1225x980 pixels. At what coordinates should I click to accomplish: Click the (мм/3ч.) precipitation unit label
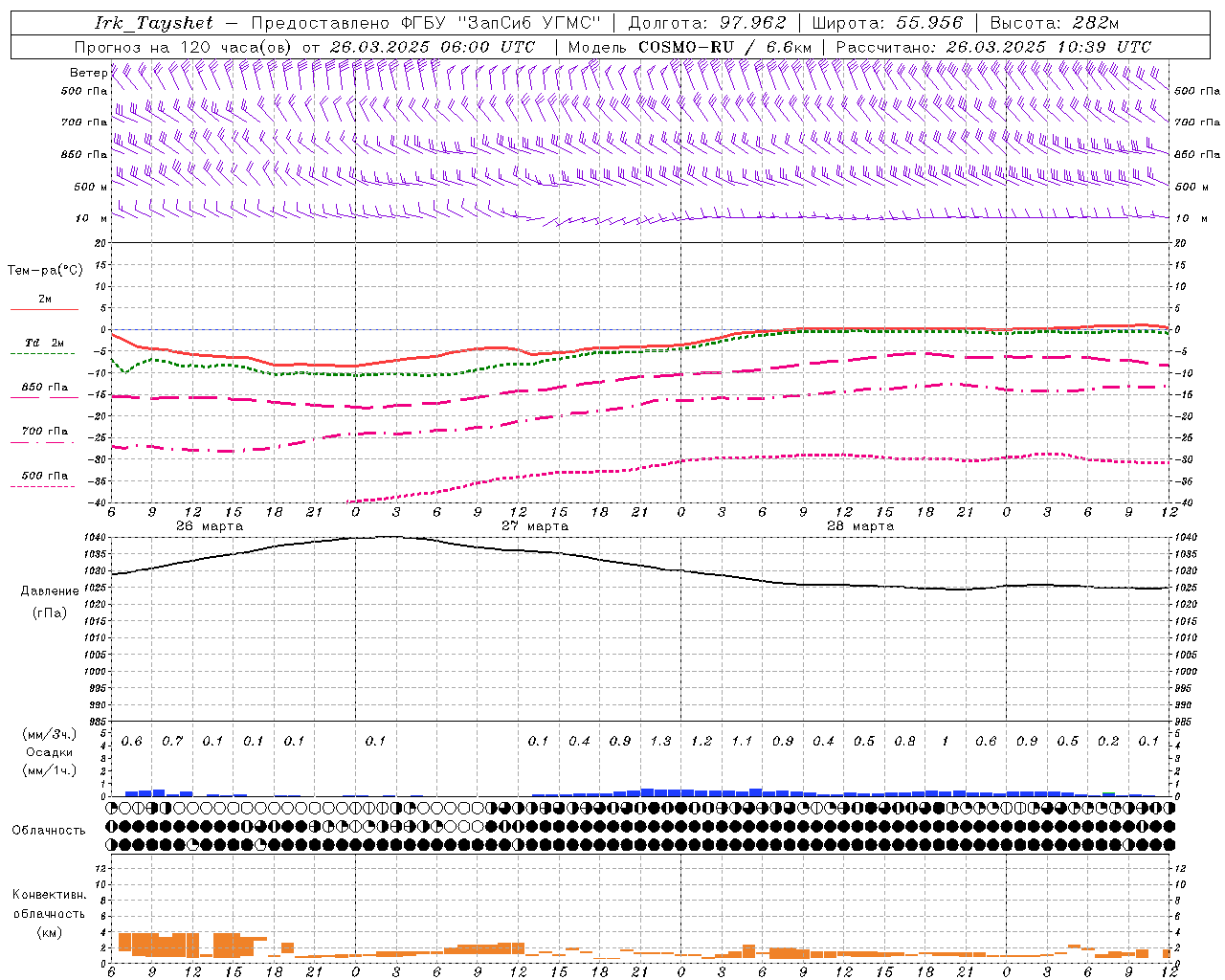(49, 734)
